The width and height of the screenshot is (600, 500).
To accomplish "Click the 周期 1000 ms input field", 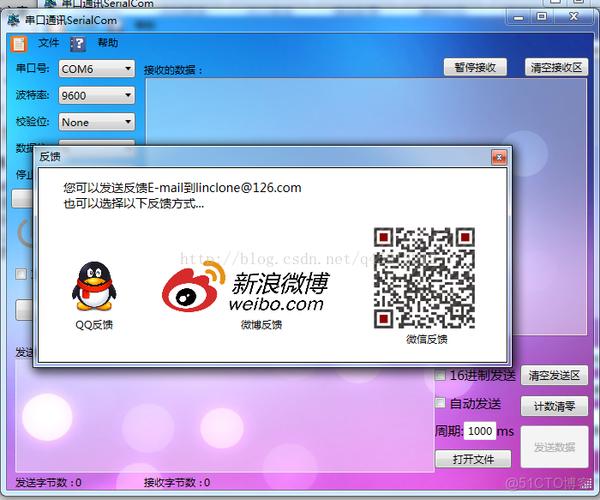I will [x=480, y=431].
